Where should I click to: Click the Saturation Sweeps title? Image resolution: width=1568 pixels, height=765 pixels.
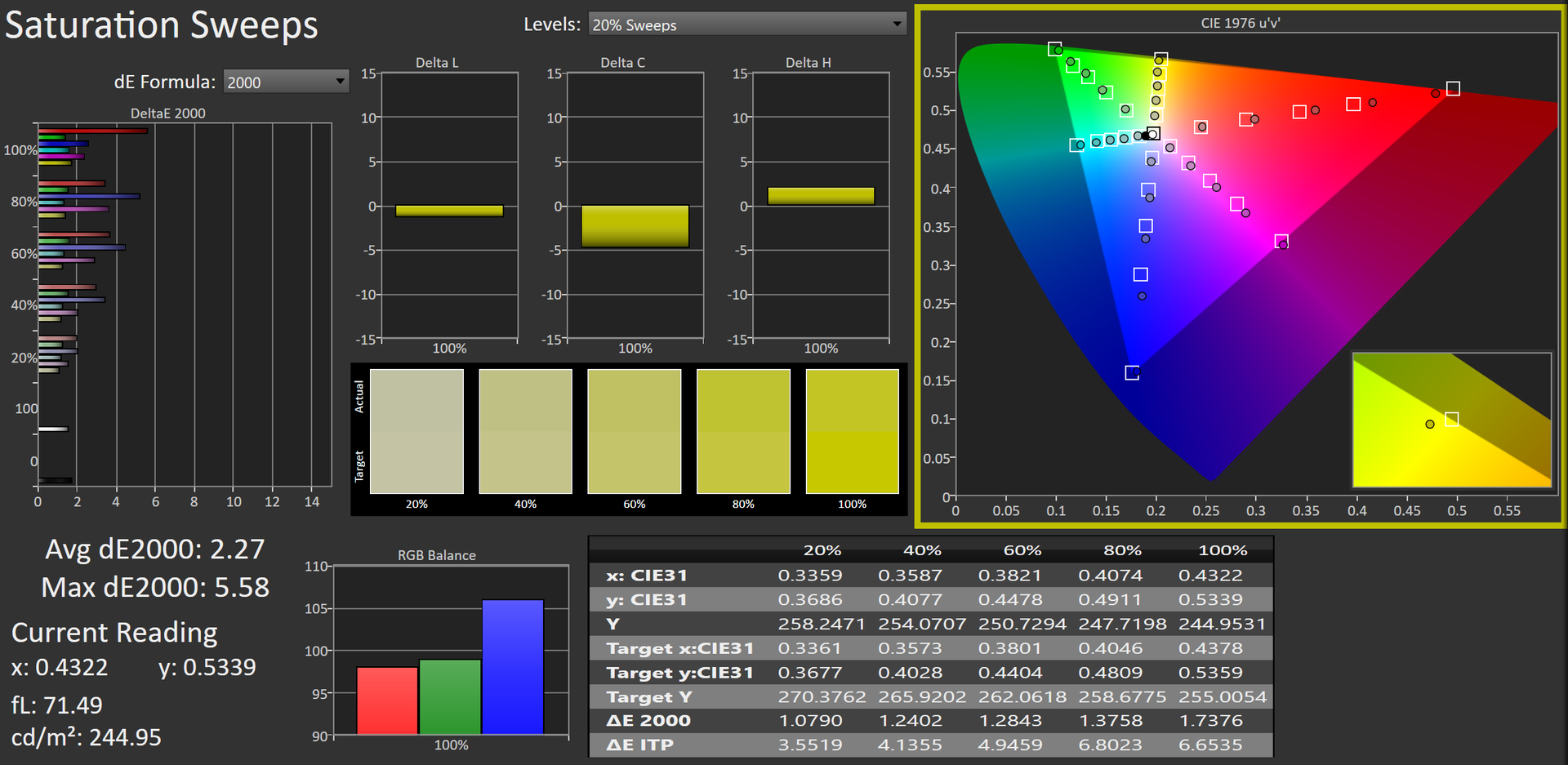pyautogui.click(x=162, y=24)
